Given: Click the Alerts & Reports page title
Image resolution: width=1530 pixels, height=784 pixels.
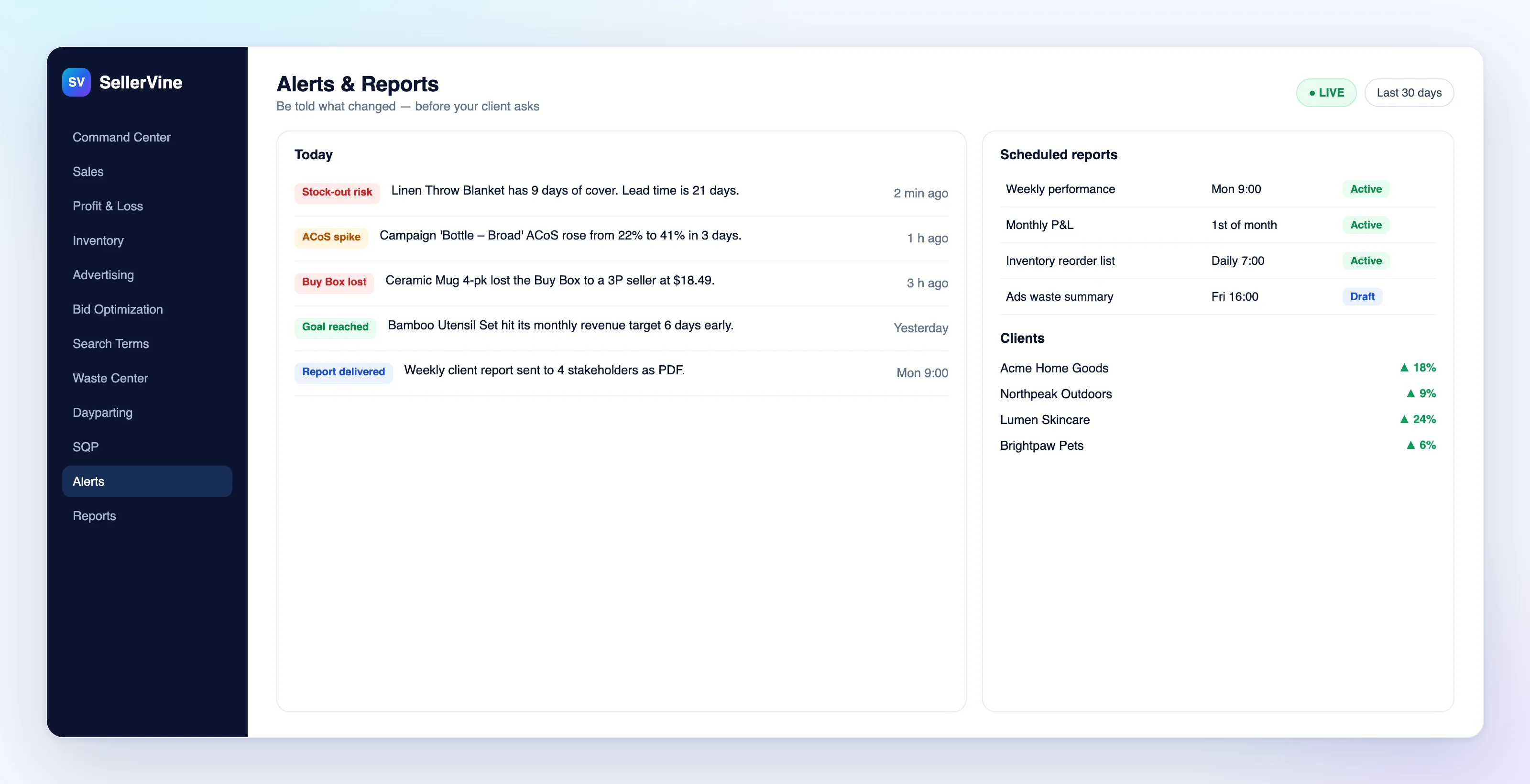Looking at the screenshot, I should point(357,84).
